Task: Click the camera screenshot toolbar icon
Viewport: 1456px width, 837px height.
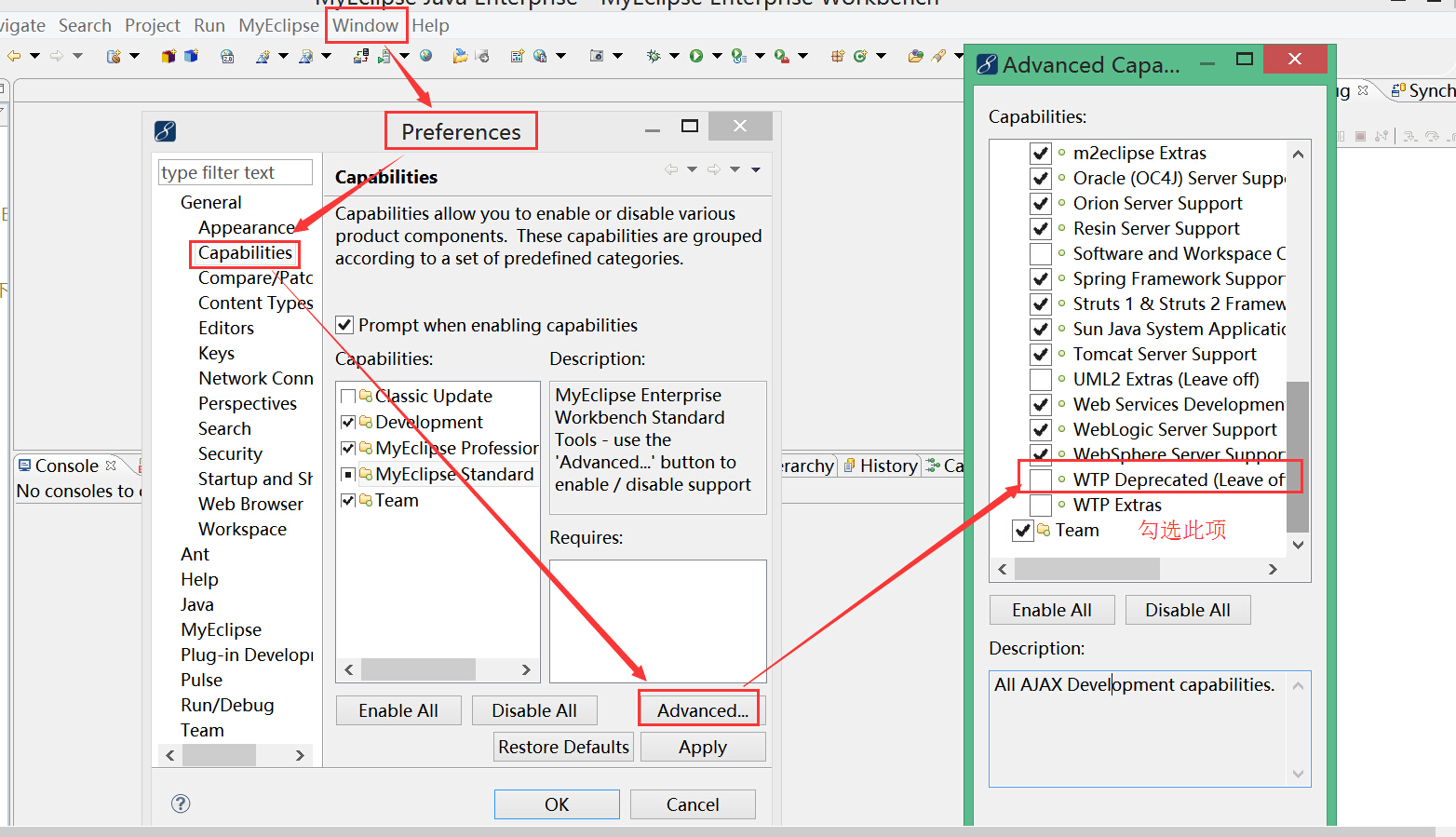Action: tap(597, 56)
